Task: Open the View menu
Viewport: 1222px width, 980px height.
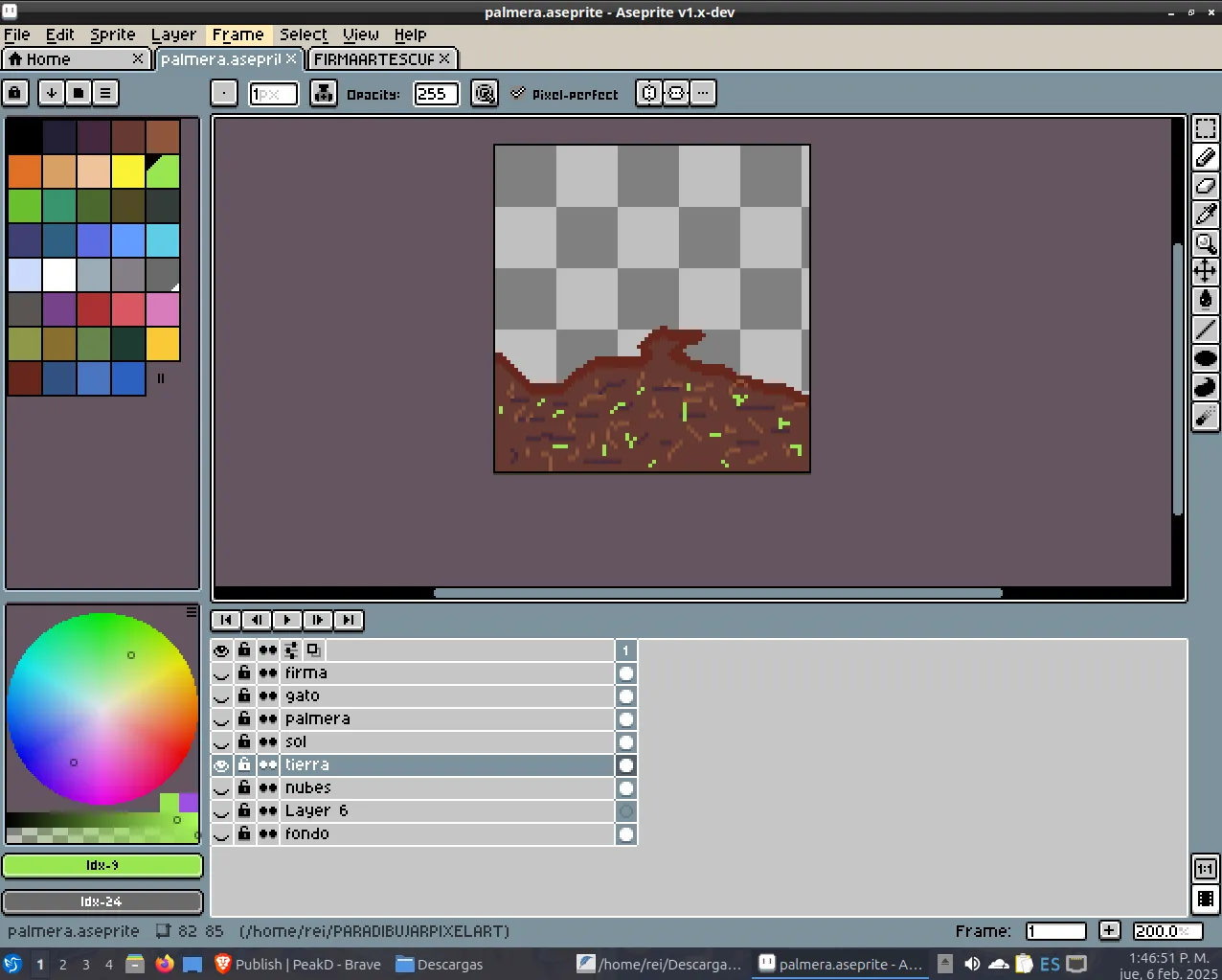Action: 361,34
